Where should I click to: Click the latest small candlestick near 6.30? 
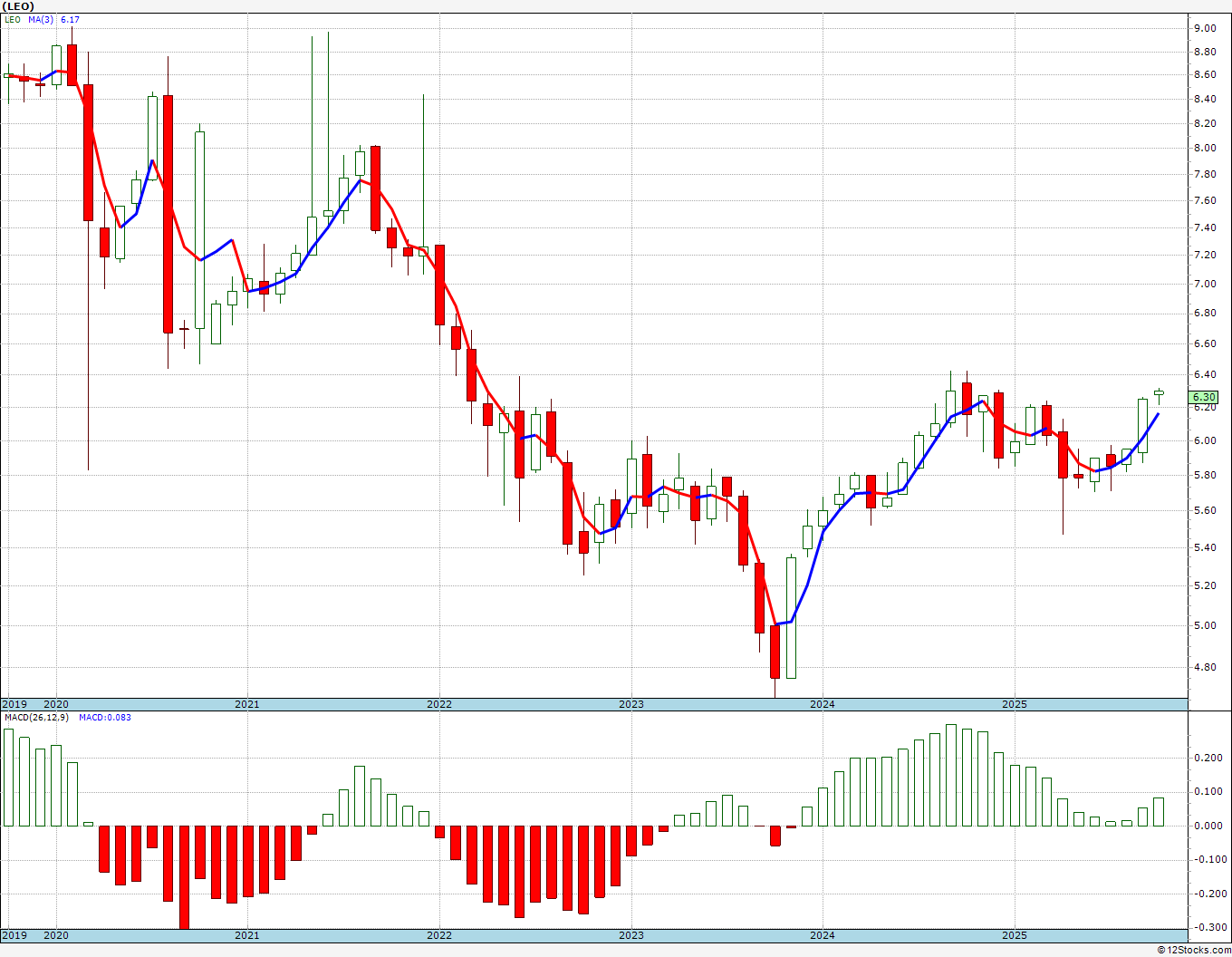click(x=1159, y=393)
